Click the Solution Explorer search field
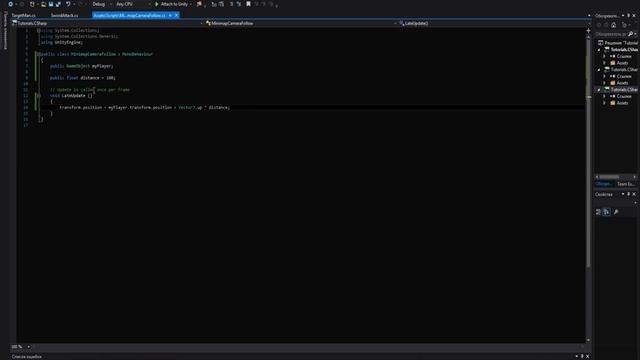 click(611, 34)
